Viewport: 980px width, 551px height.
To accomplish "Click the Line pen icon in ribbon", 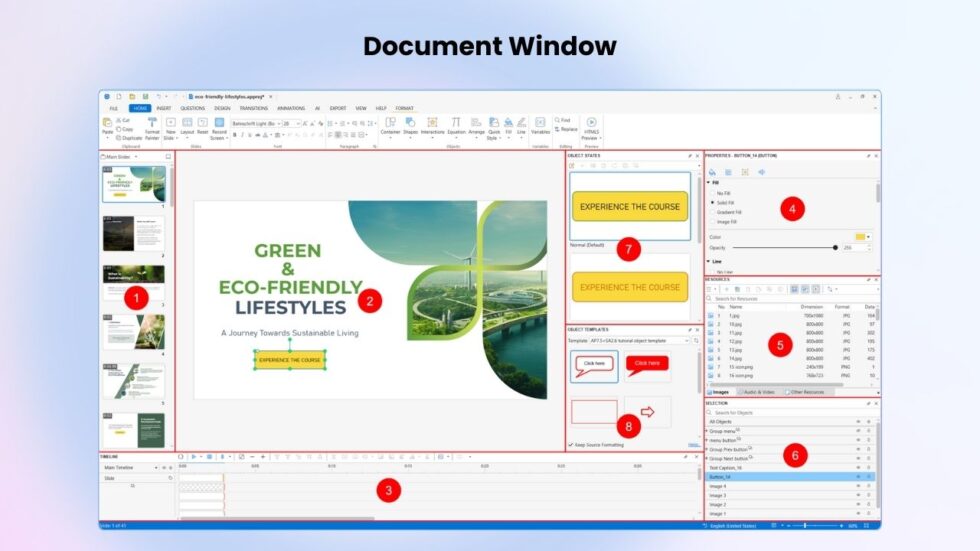I will [x=521, y=122].
